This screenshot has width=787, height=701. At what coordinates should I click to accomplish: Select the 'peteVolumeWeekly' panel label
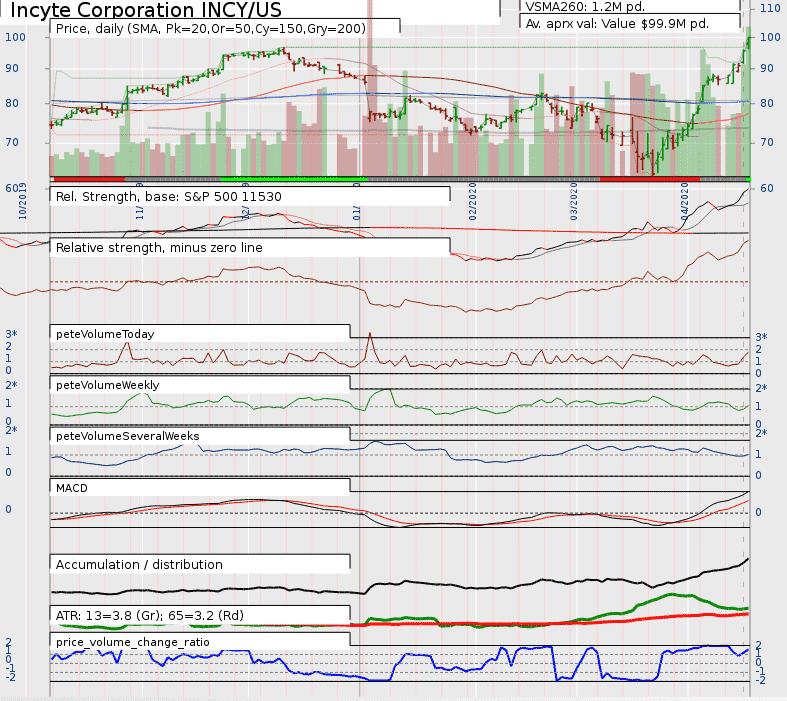(x=107, y=385)
